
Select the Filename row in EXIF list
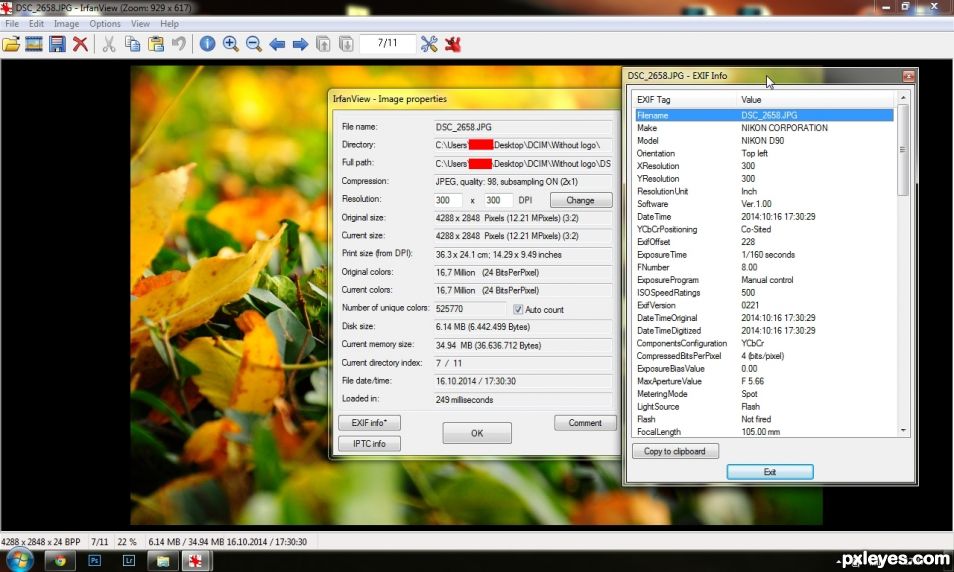(x=764, y=115)
